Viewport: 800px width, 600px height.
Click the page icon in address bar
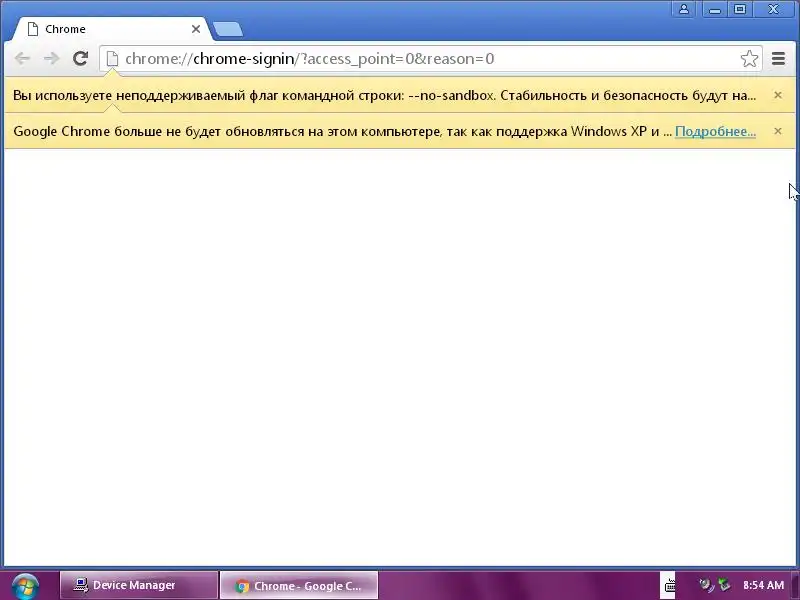coord(112,59)
